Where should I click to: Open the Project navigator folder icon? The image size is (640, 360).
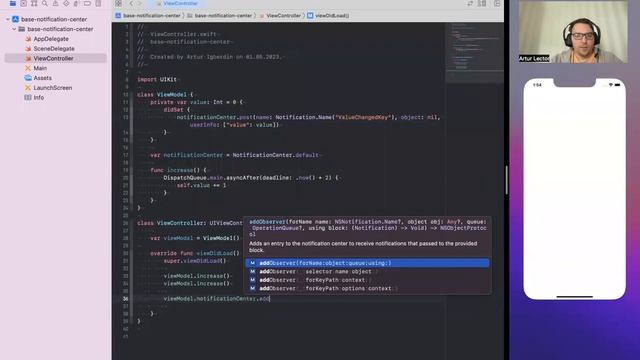click(x=13, y=3)
